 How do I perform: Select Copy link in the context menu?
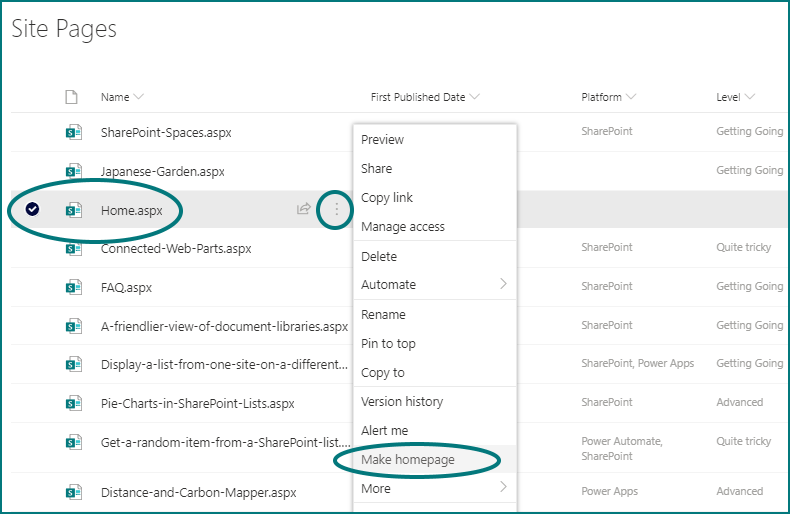tap(387, 197)
